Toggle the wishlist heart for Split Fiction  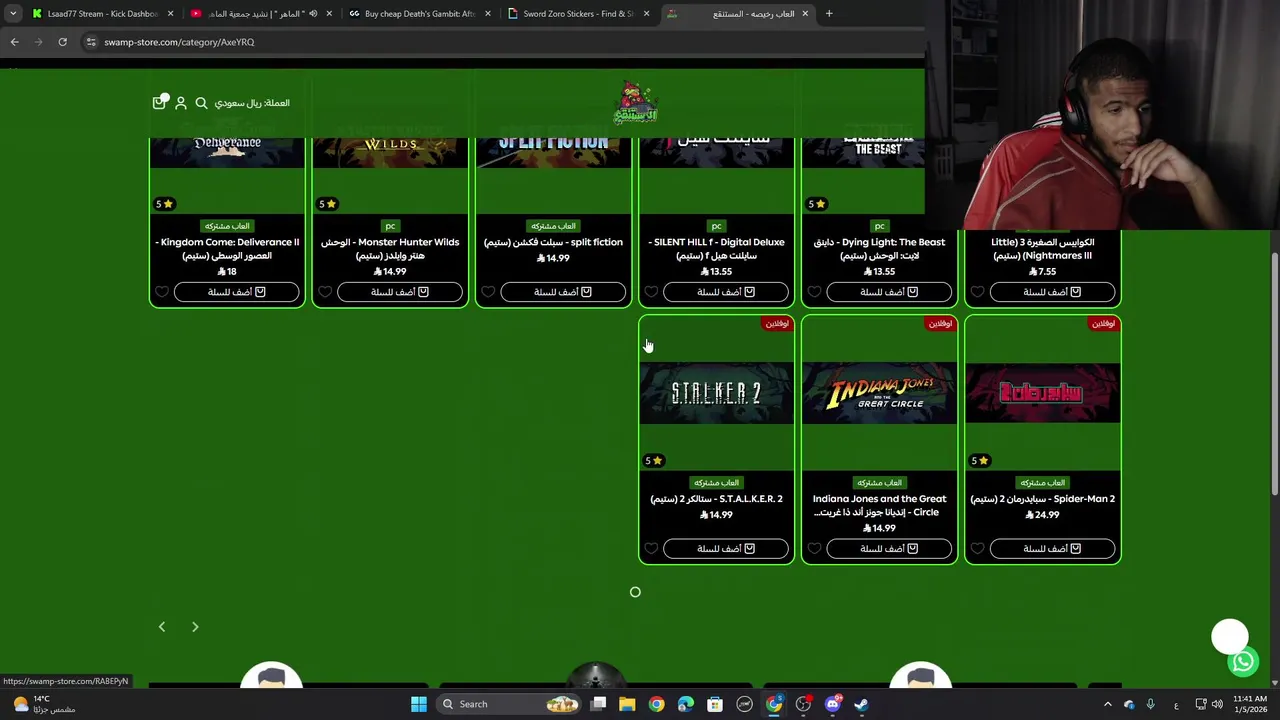click(488, 292)
